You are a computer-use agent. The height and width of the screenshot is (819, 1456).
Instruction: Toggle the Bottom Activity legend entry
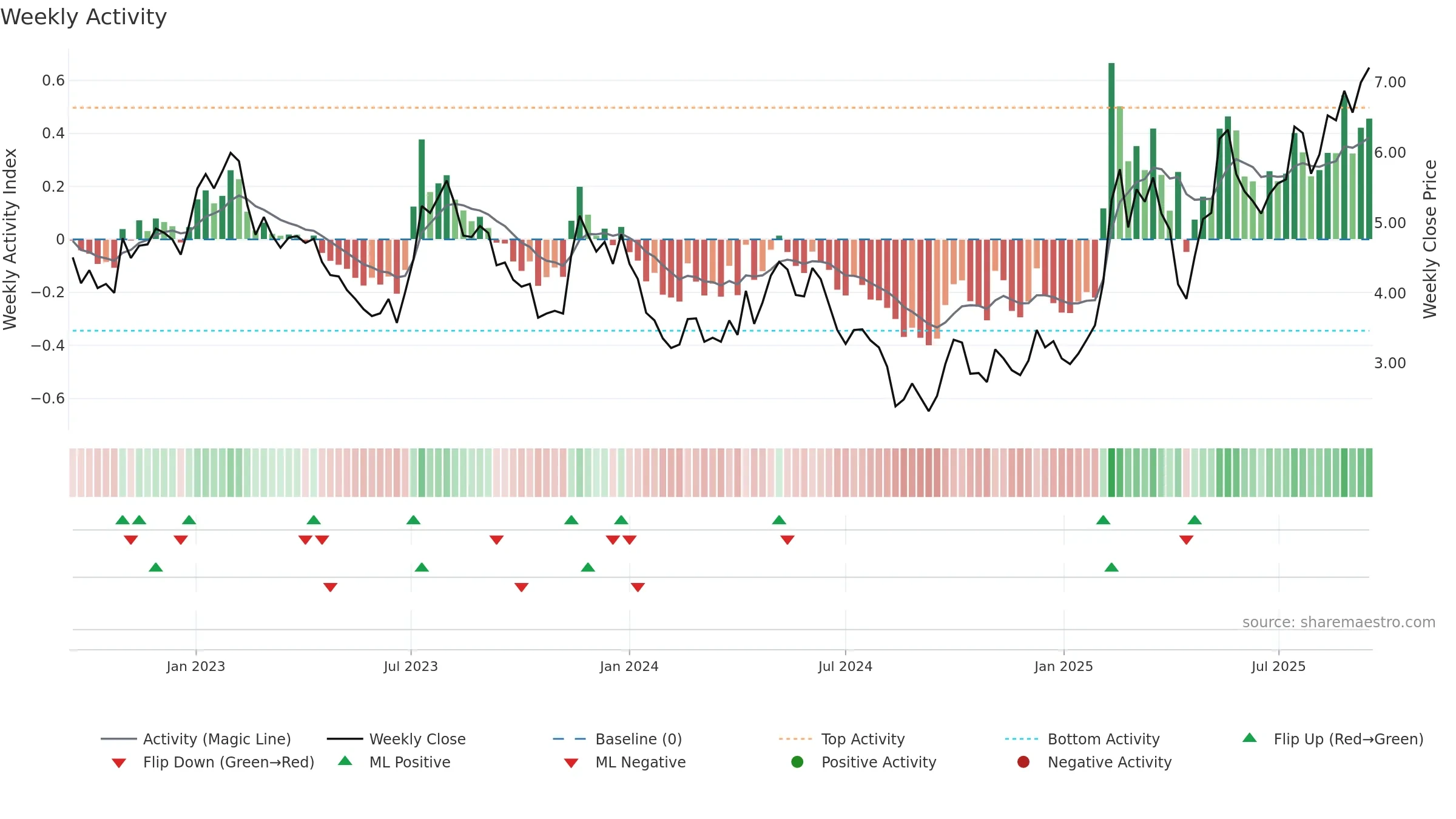click(x=1082, y=739)
